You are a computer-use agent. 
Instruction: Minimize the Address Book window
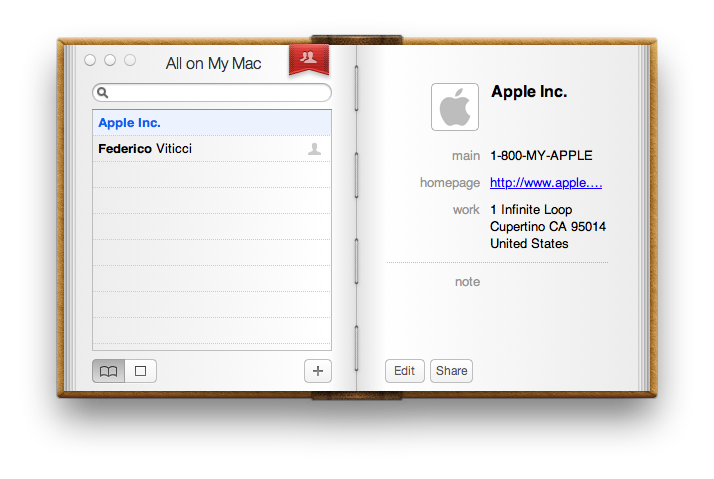coord(110,60)
